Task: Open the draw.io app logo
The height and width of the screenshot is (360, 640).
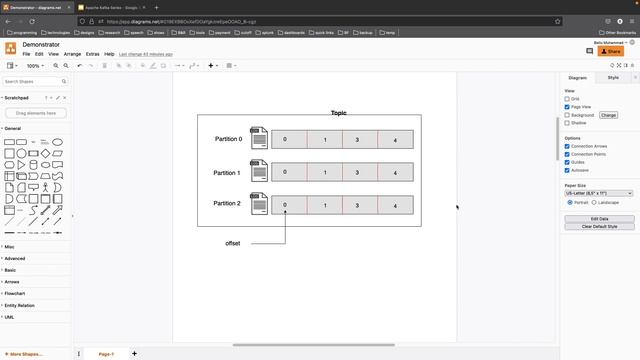Action: (11, 48)
